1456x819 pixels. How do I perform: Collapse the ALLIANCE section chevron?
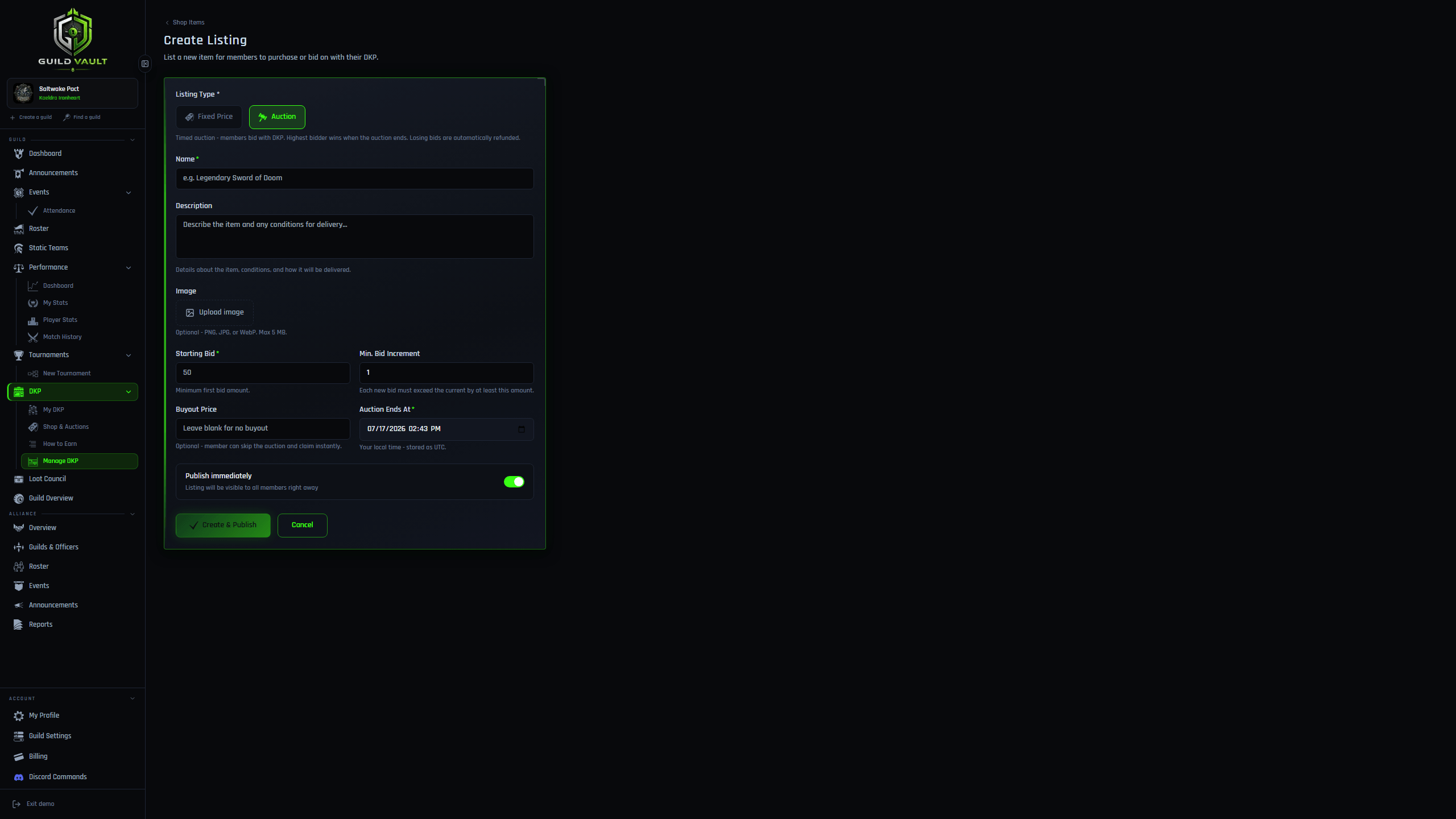tap(133, 514)
